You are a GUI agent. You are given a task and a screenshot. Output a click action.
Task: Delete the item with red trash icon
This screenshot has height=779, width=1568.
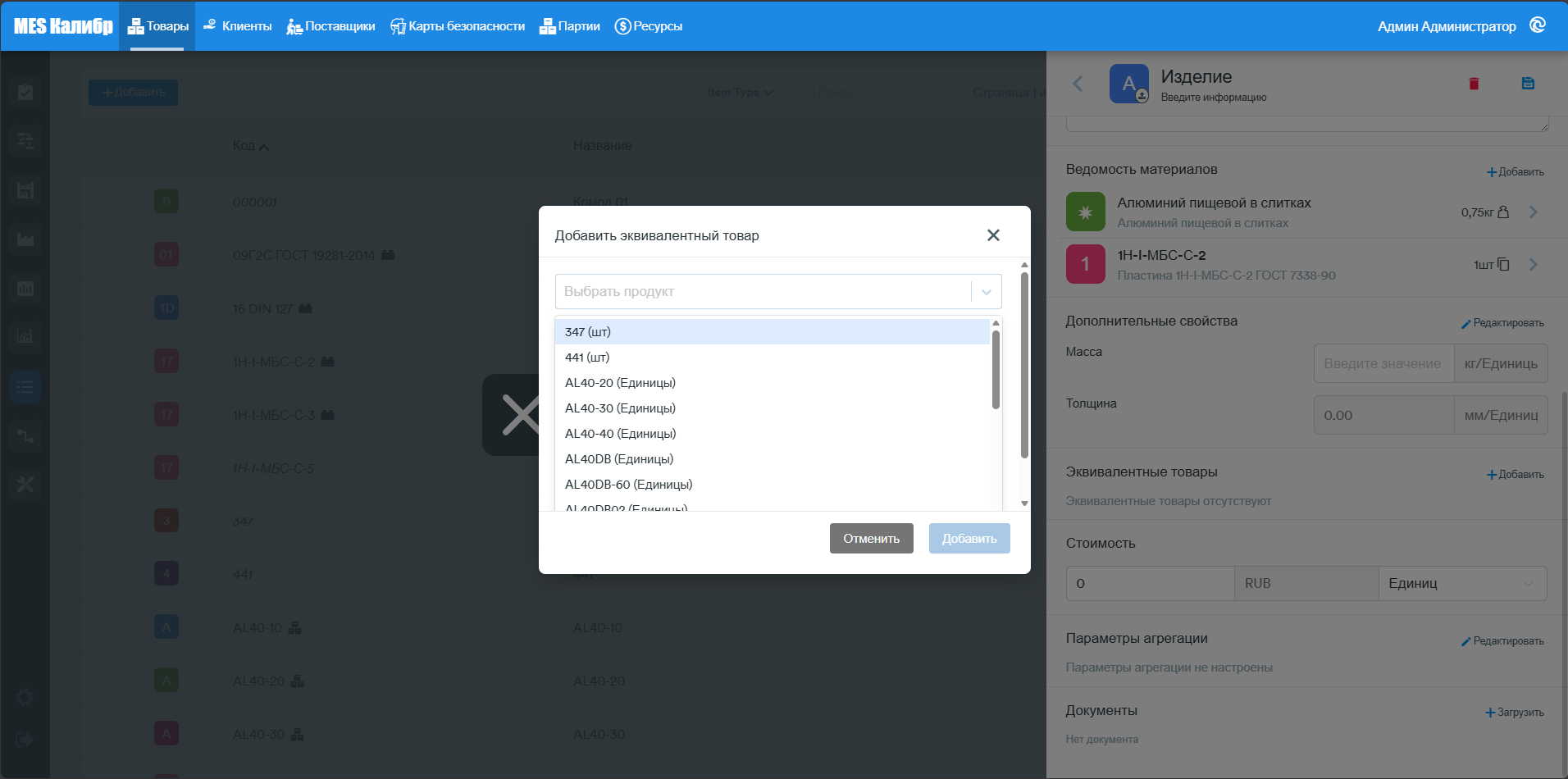click(x=1474, y=84)
